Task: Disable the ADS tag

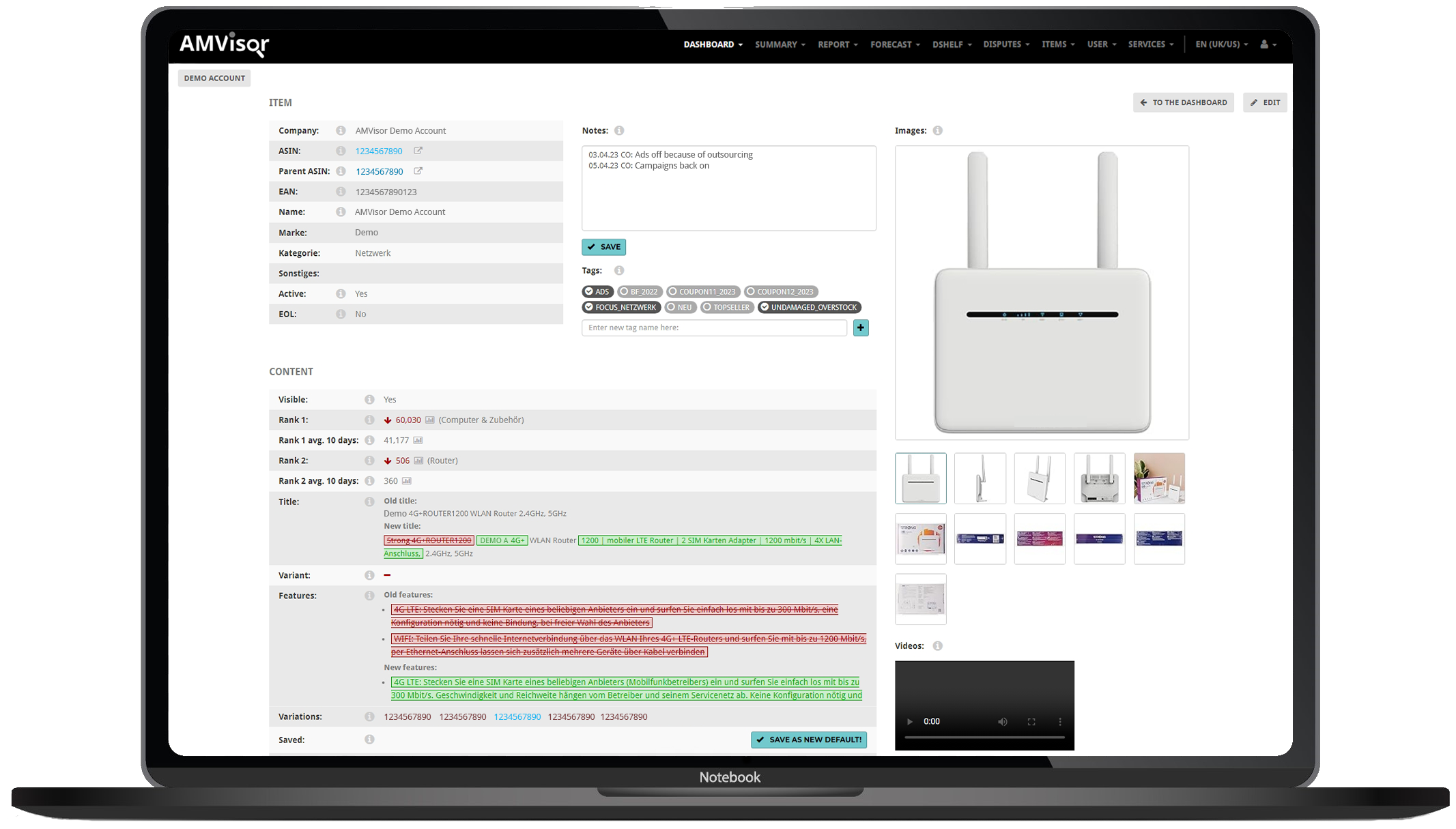Action: point(597,291)
